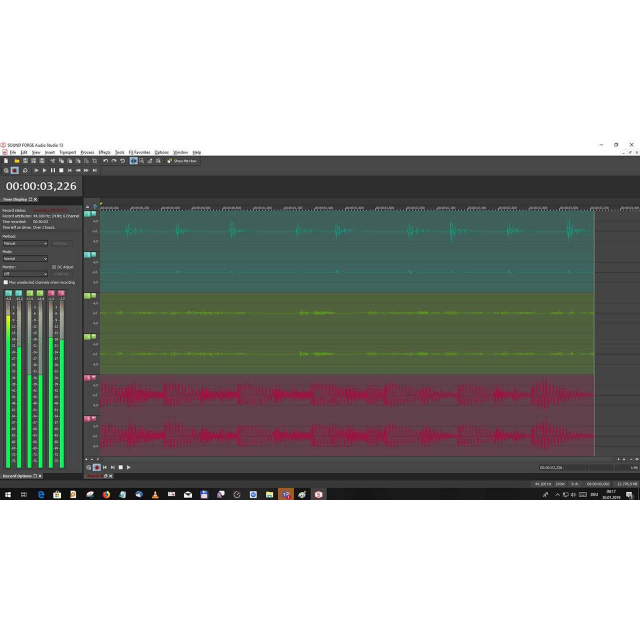Click the record button below the waveform
Viewport: 640px width, 640px height.
coord(96,467)
